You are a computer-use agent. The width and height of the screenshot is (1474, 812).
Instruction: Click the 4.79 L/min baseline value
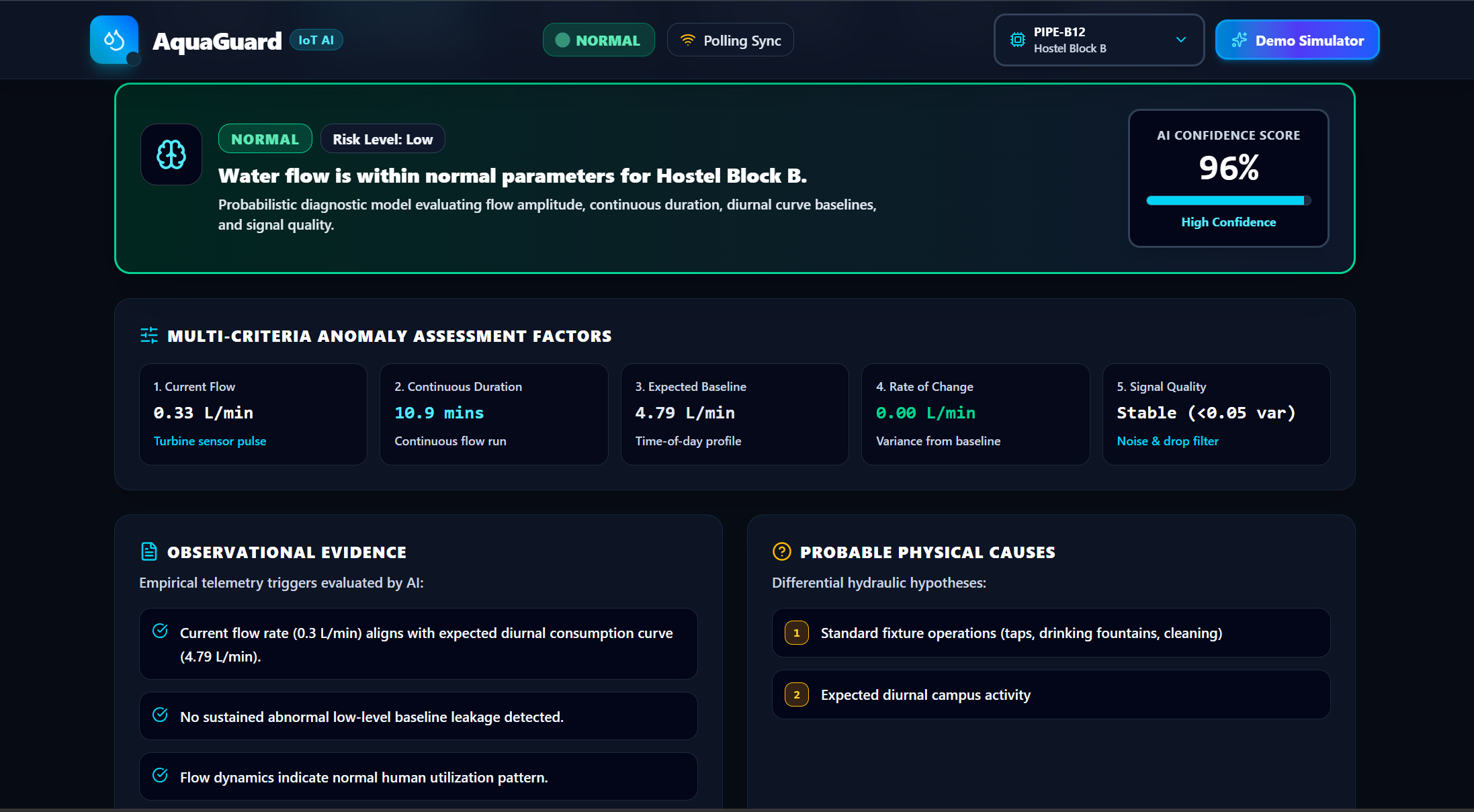(685, 413)
